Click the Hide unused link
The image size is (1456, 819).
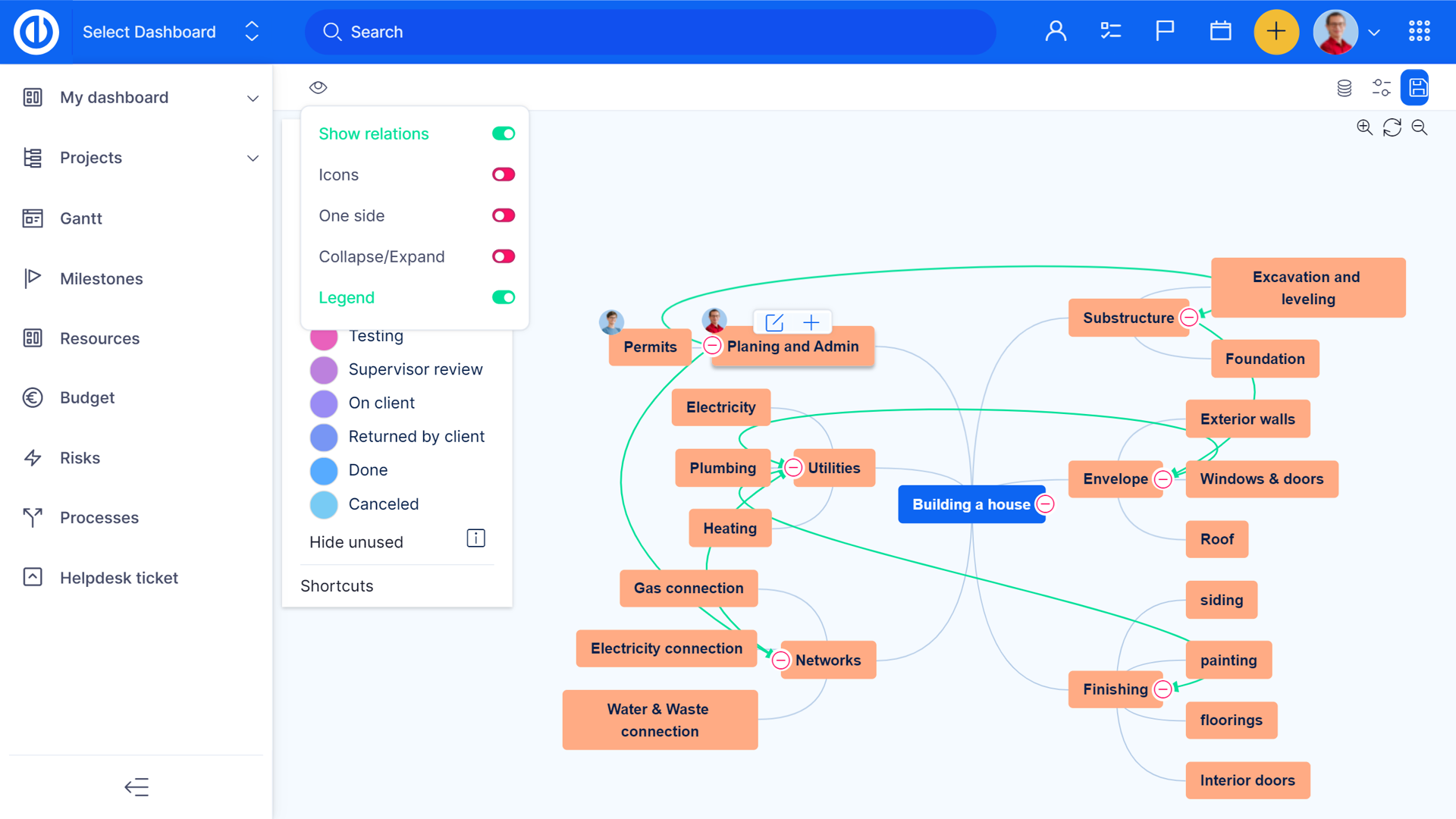356,541
